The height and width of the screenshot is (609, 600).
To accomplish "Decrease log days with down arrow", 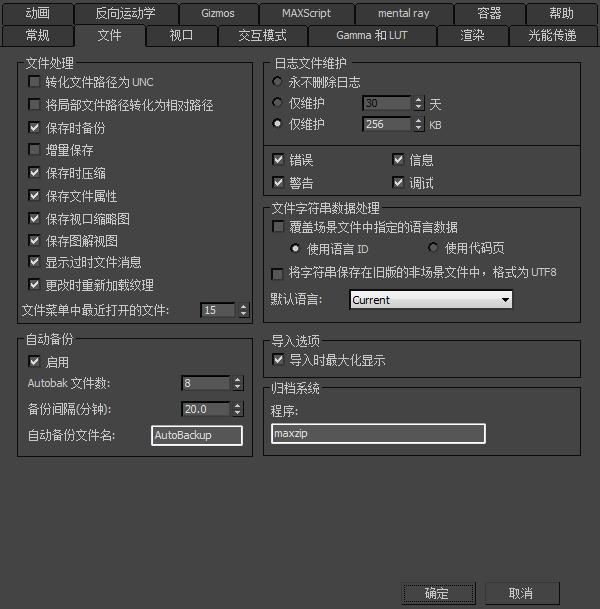I will 418,107.
